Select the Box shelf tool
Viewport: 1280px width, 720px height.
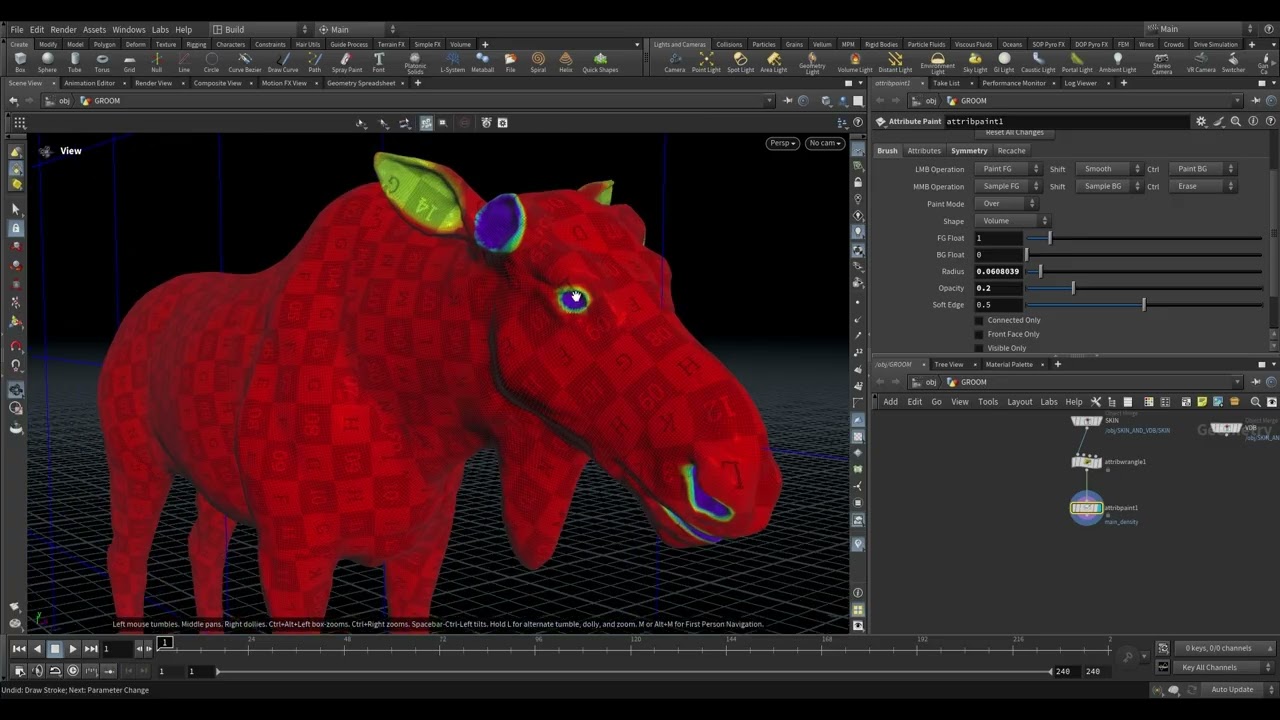point(20,63)
